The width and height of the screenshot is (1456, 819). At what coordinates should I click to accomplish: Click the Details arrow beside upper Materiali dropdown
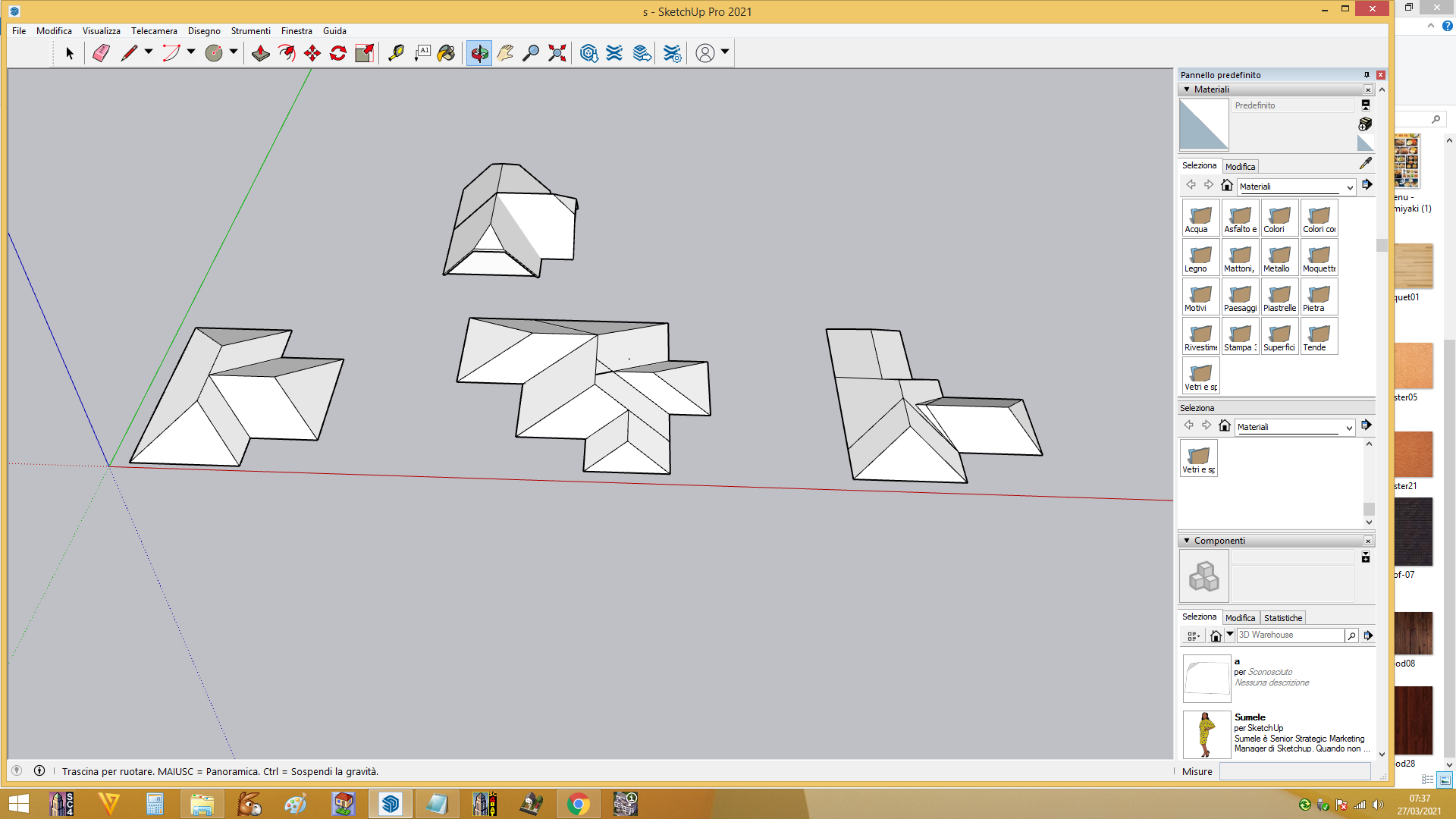coord(1367,184)
